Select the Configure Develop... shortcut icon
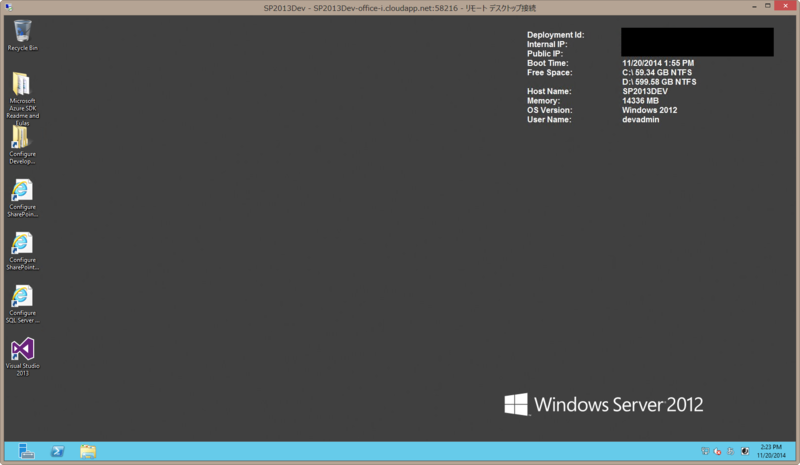 point(22,145)
